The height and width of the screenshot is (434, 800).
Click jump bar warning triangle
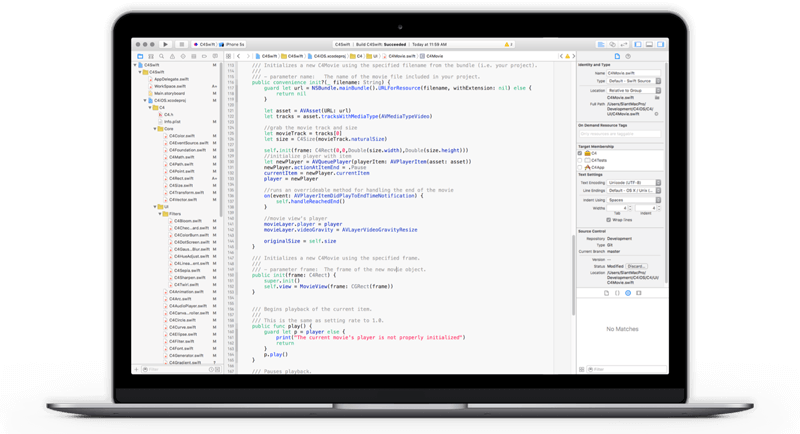click(x=567, y=56)
